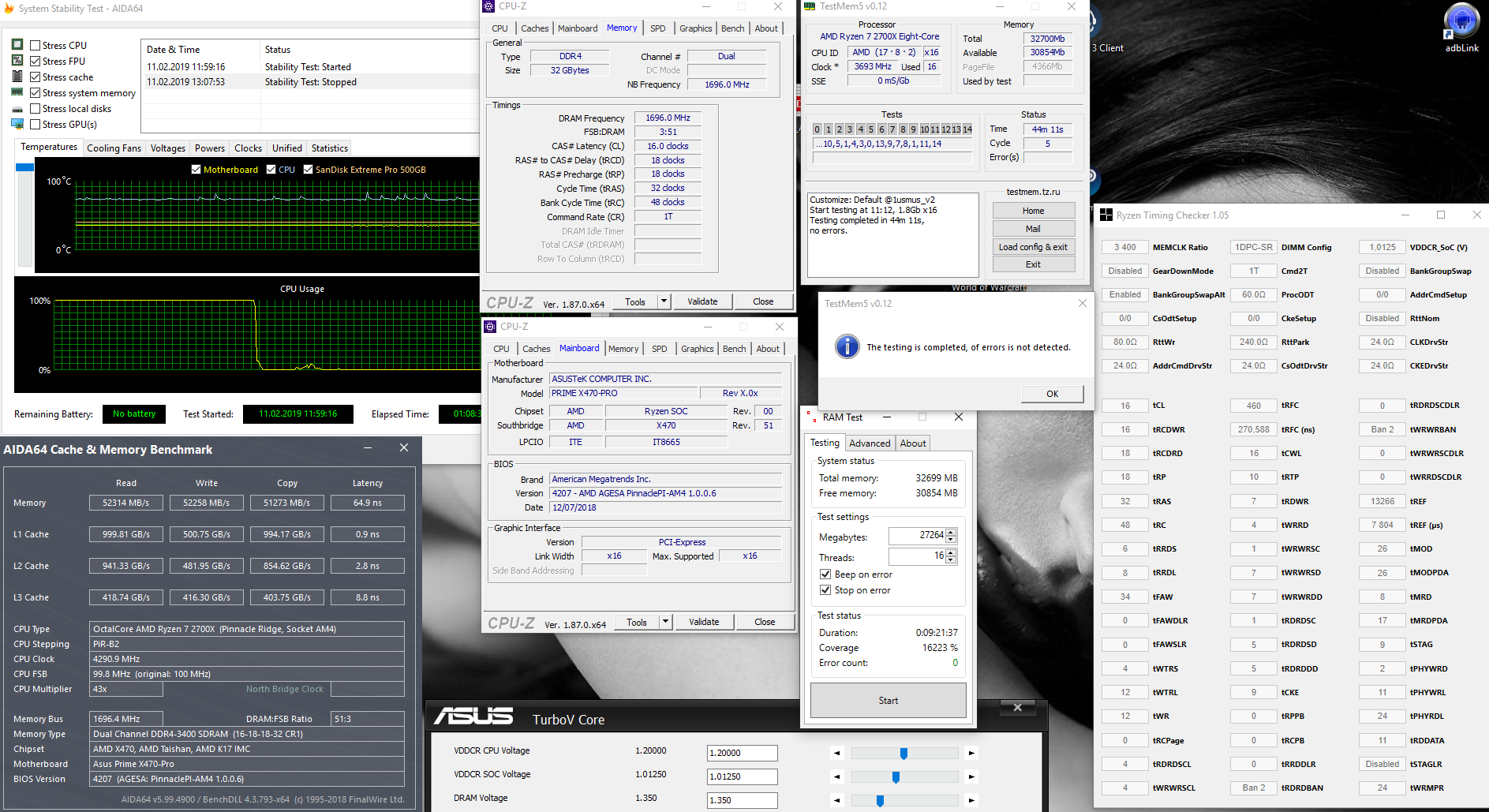
Task: Click the Ryzen Timing Checker title icon
Action: [1106, 215]
